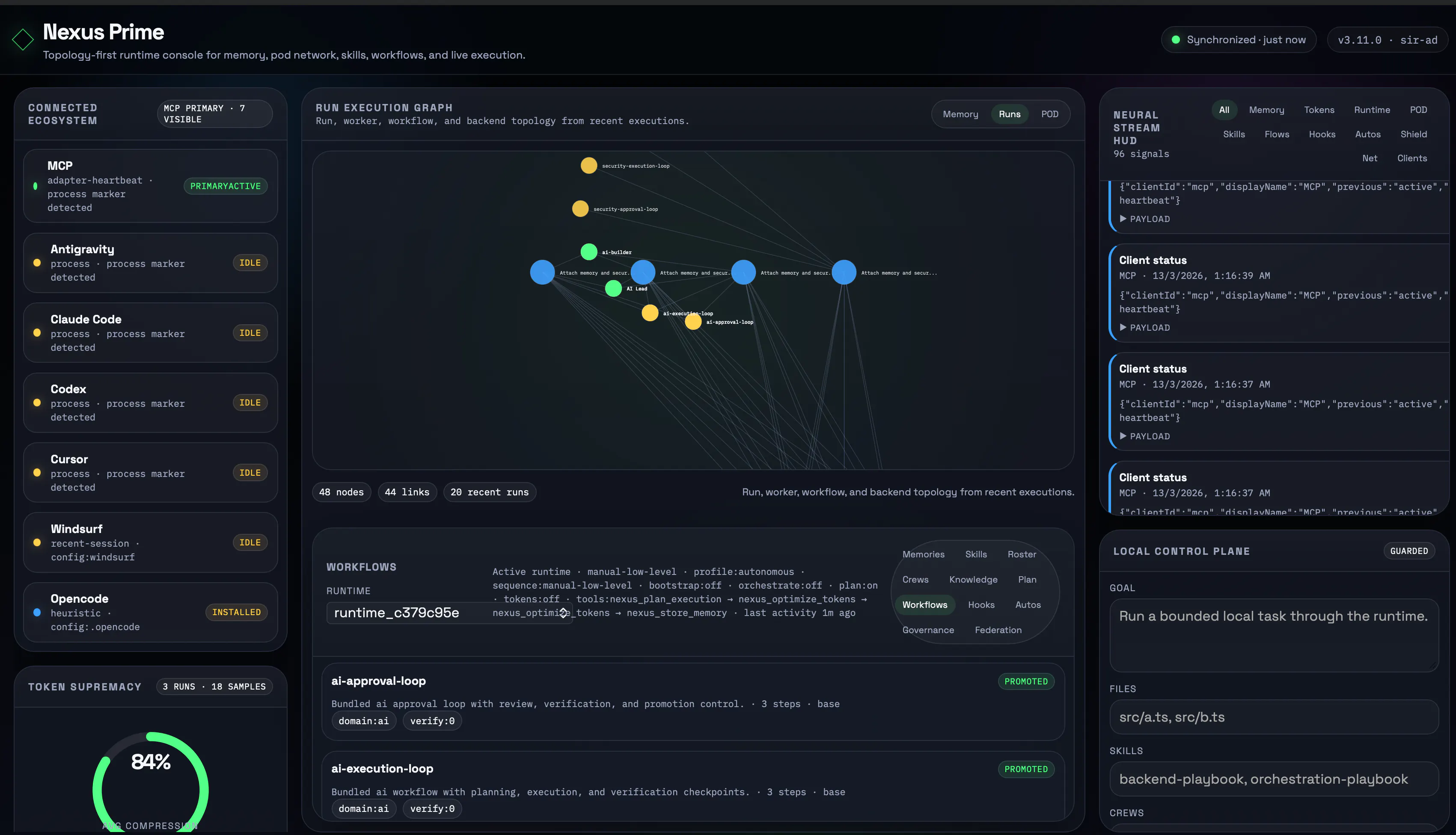The width and height of the screenshot is (1456, 835).
Task: Filter Neural Stream by Runtime
Action: tap(1372, 110)
